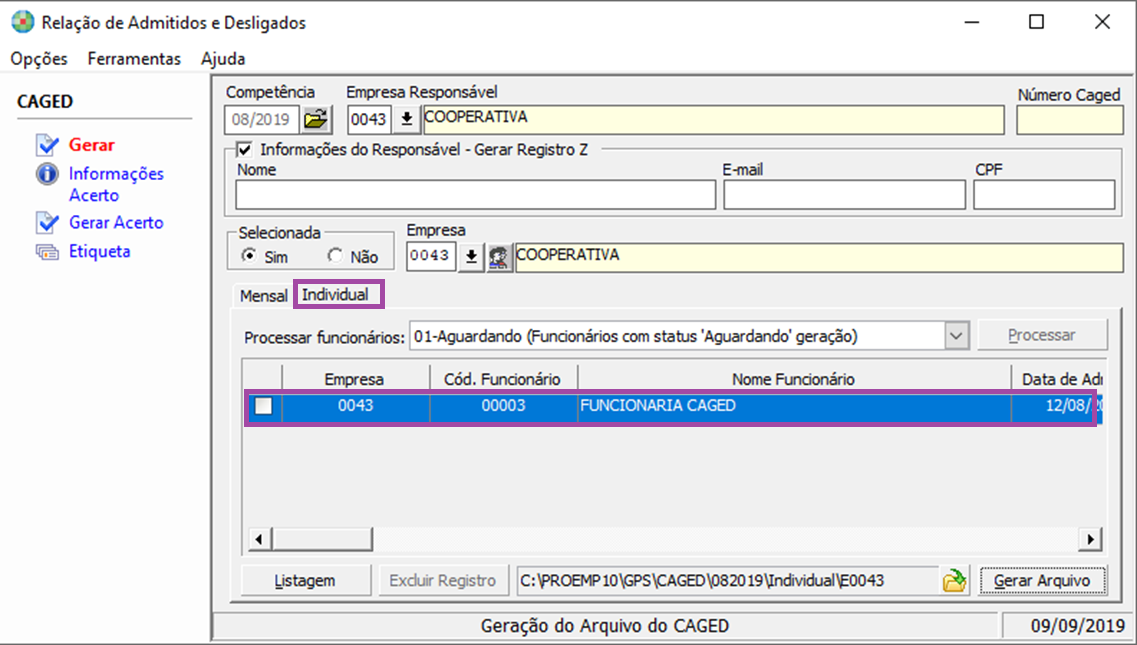The image size is (1137, 645).
Task: Expand the Processar funcionários dropdown
Action: point(957,336)
